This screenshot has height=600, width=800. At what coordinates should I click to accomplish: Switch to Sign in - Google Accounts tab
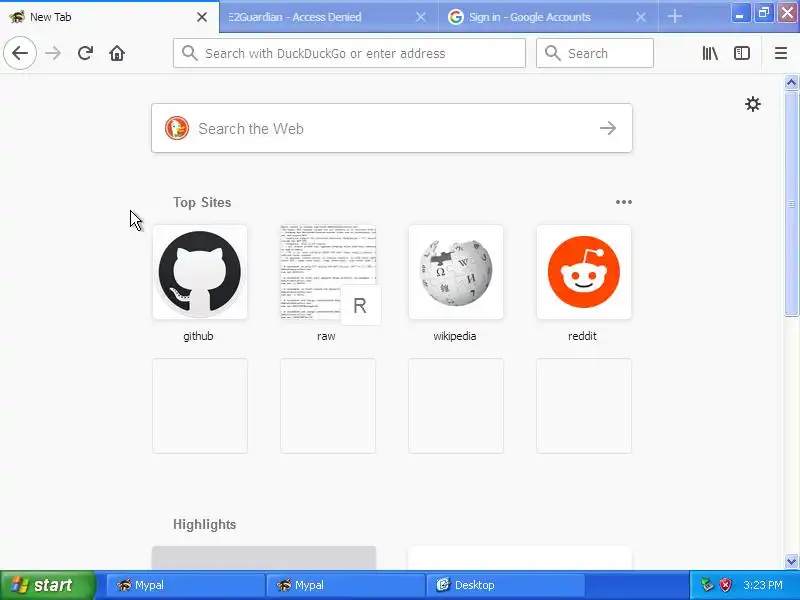[x=548, y=17]
